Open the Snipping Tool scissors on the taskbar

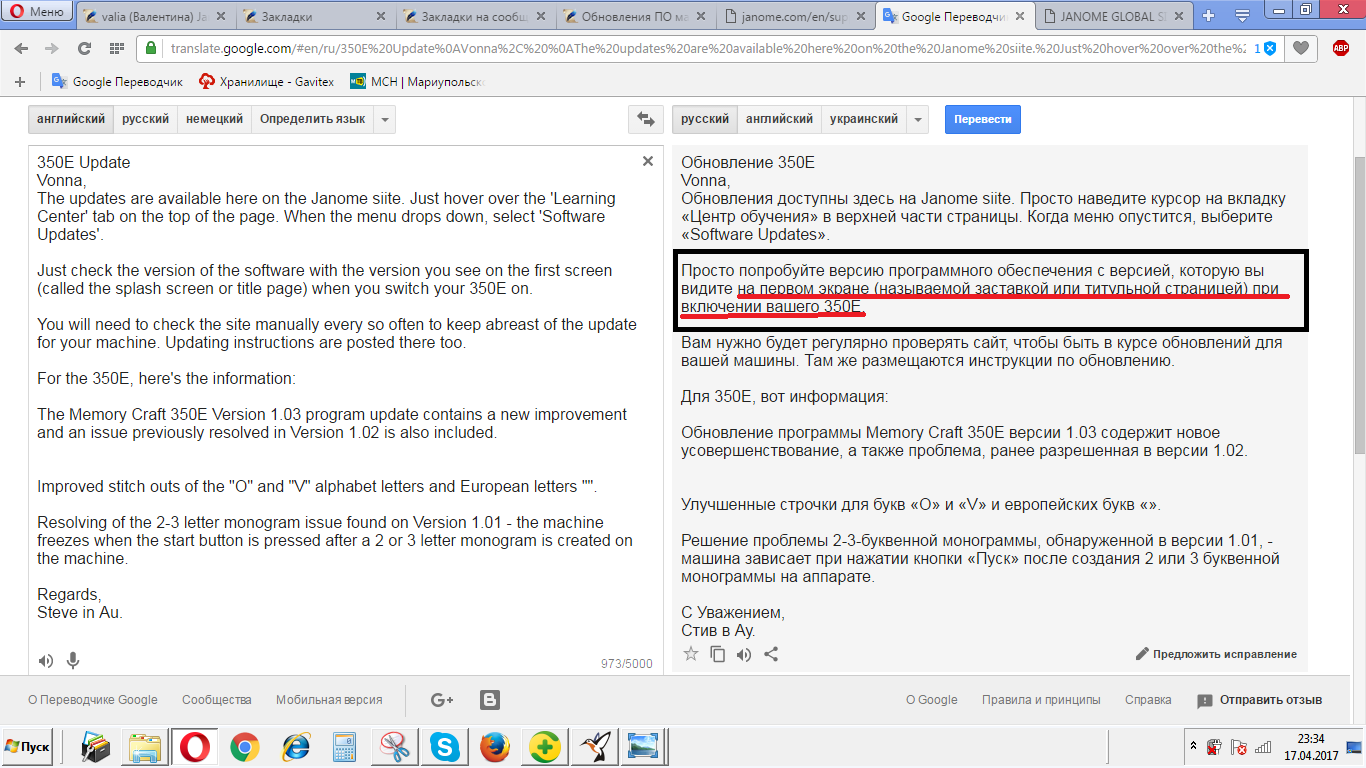coord(394,747)
